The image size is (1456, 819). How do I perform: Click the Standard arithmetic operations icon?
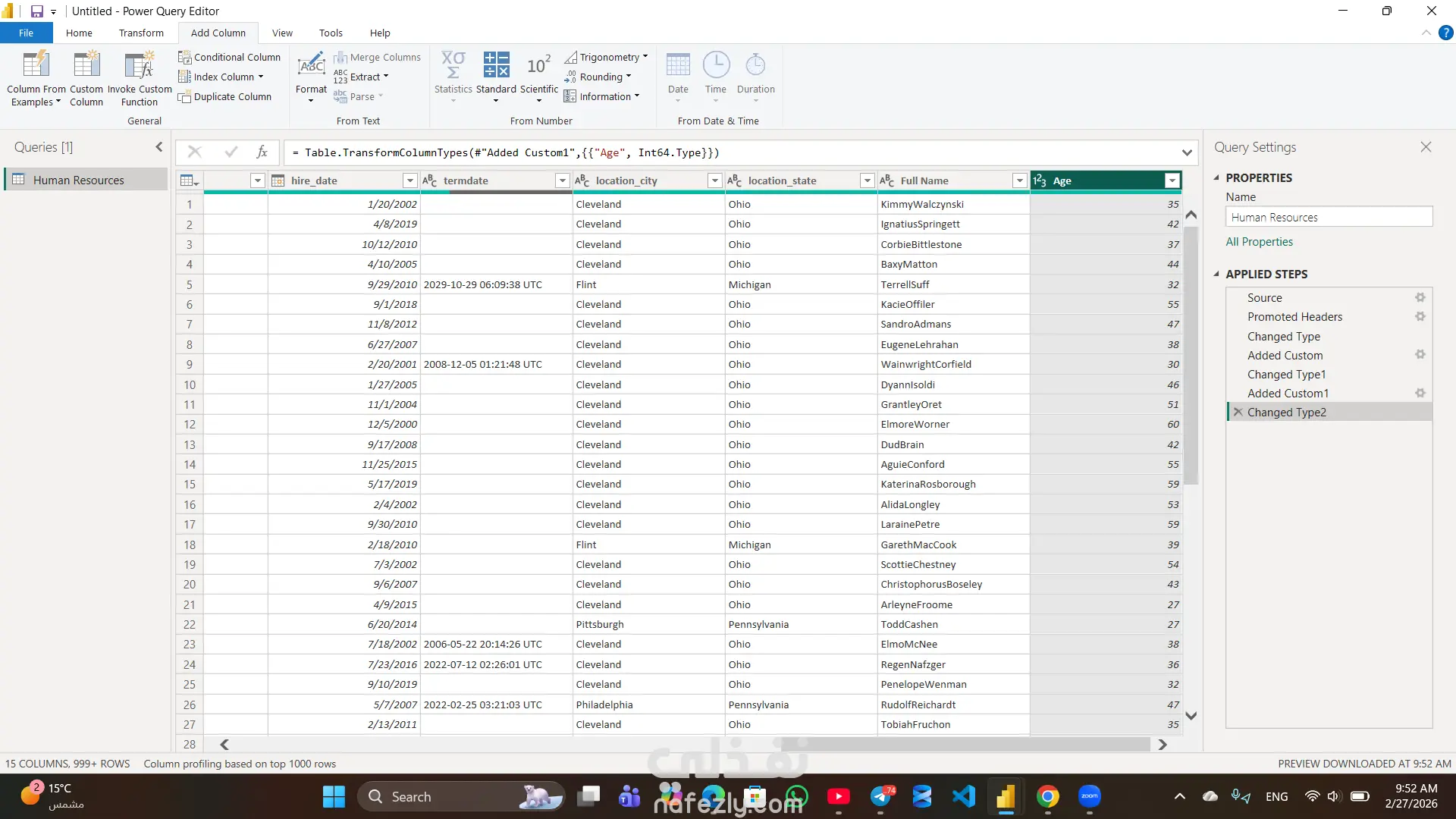click(496, 66)
